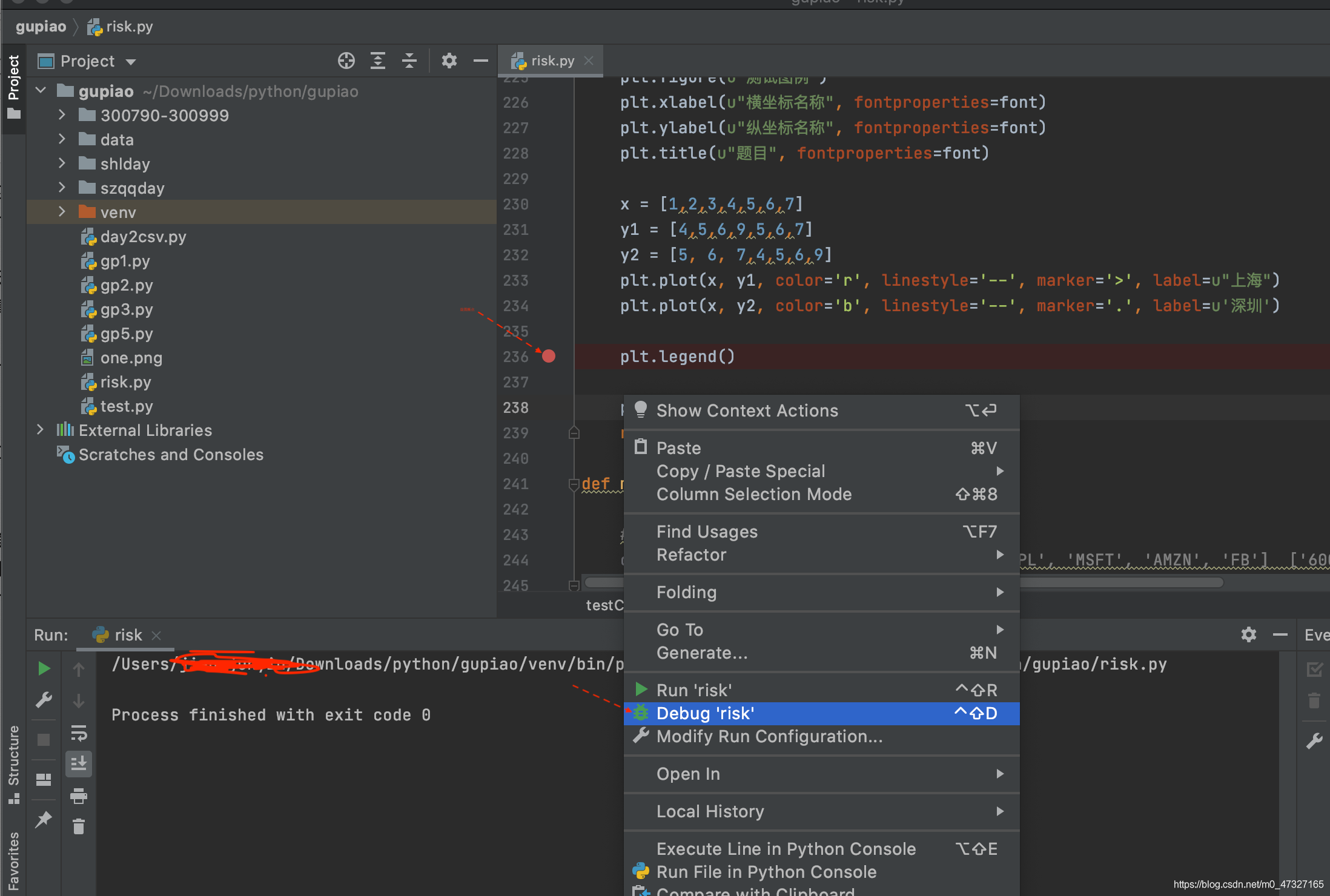Click the breakpoint dot on line 236
This screenshot has width=1330, height=896.
tap(549, 356)
